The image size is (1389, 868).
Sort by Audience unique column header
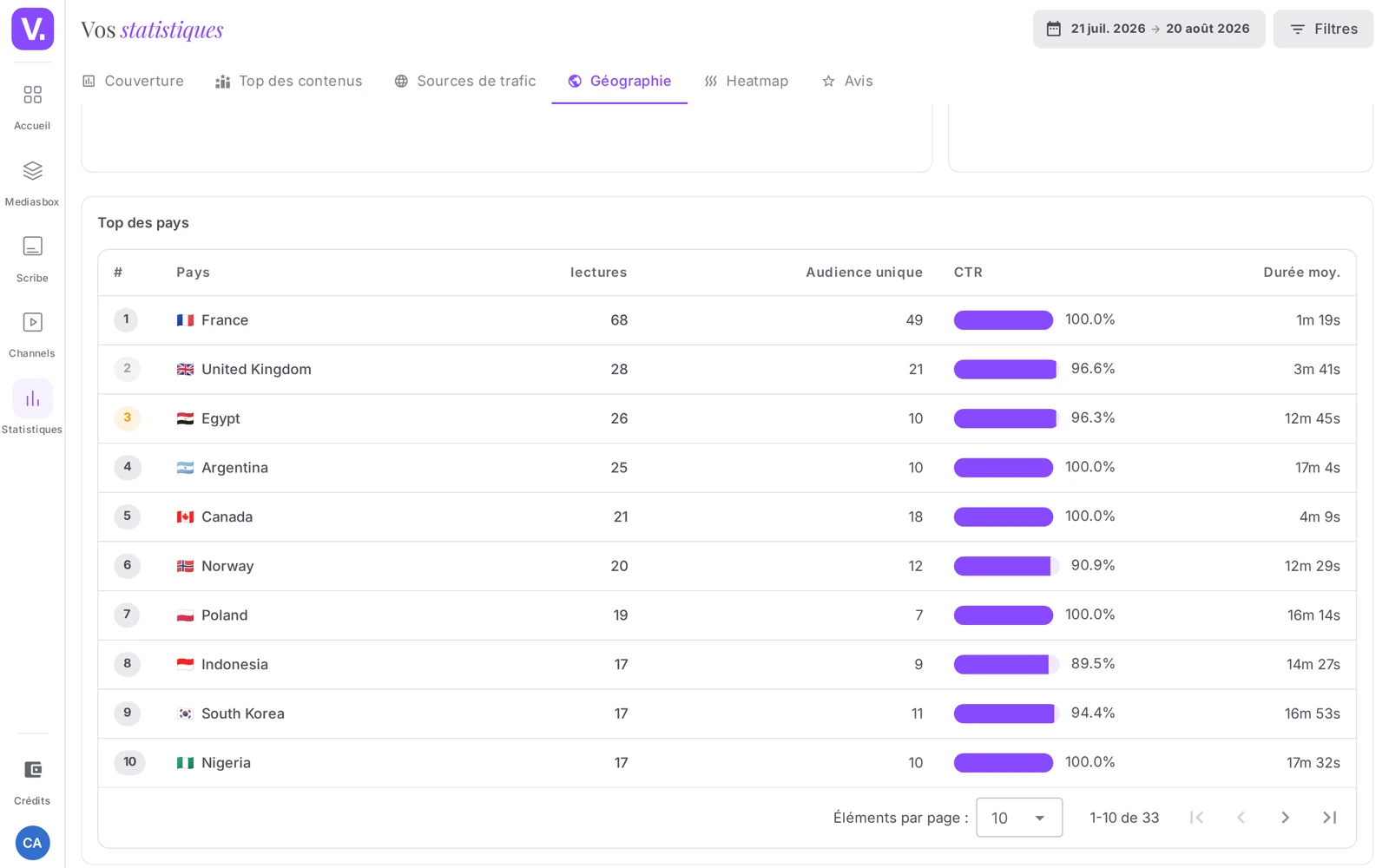[x=864, y=273]
